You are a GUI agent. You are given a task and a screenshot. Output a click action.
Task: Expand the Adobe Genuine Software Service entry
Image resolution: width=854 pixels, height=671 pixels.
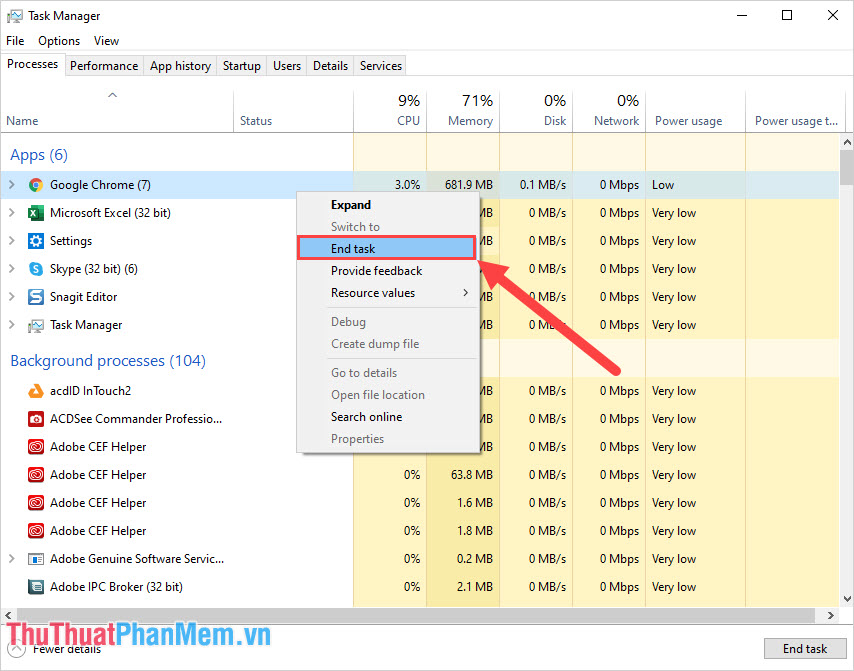tap(11, 559)
